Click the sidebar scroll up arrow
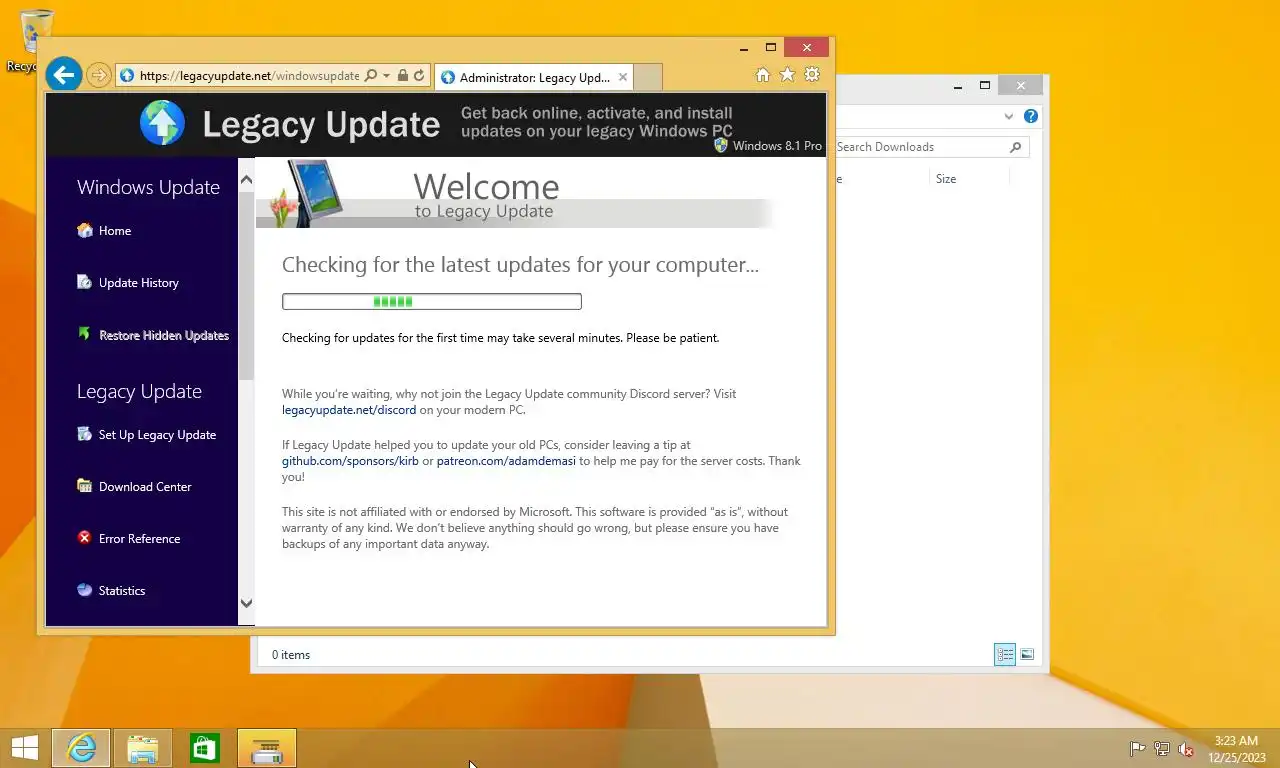 pyautogui.click(x=246, y=180)
